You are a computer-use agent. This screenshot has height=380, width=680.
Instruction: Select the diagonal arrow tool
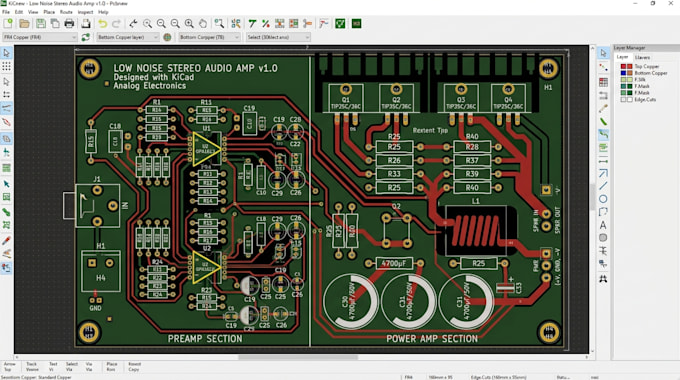[603, 174]
